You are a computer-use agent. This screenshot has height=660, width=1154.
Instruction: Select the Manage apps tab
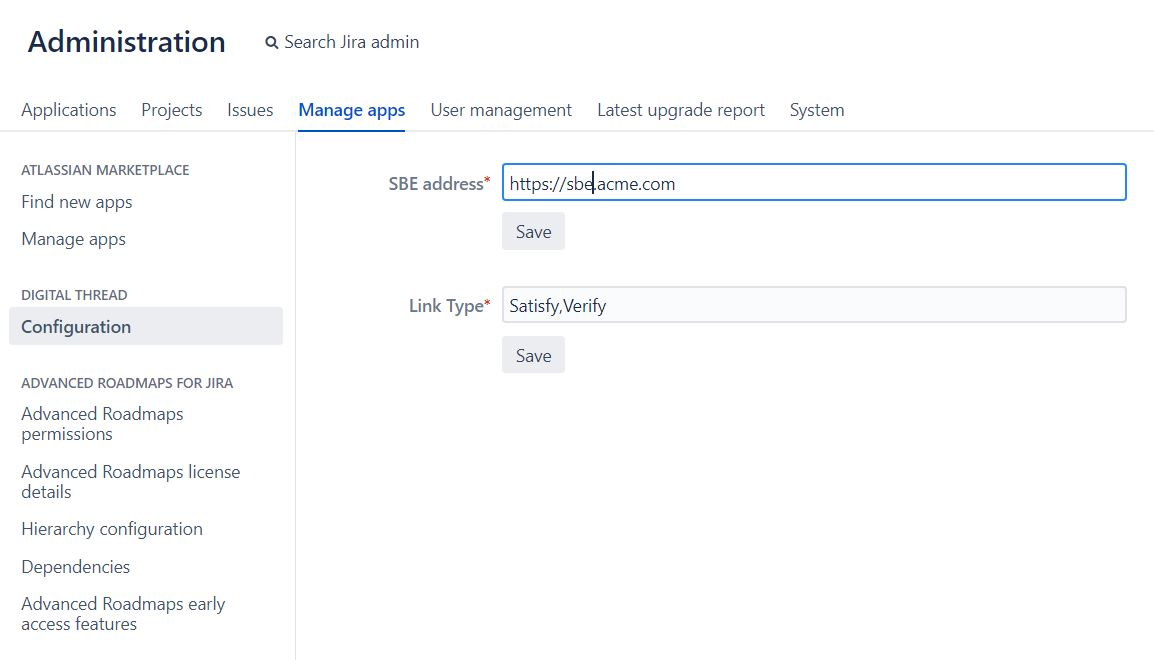pyautogui.click(x=352, y=110)
